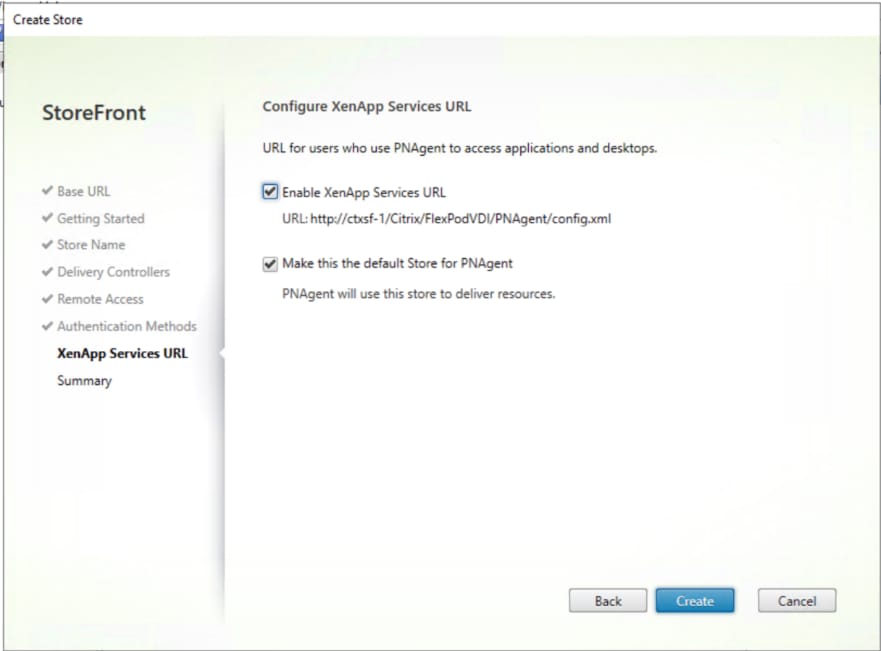
Task: Click the text 'PNAgent will use this store to deliver resources.'
Action: [419, 294]
